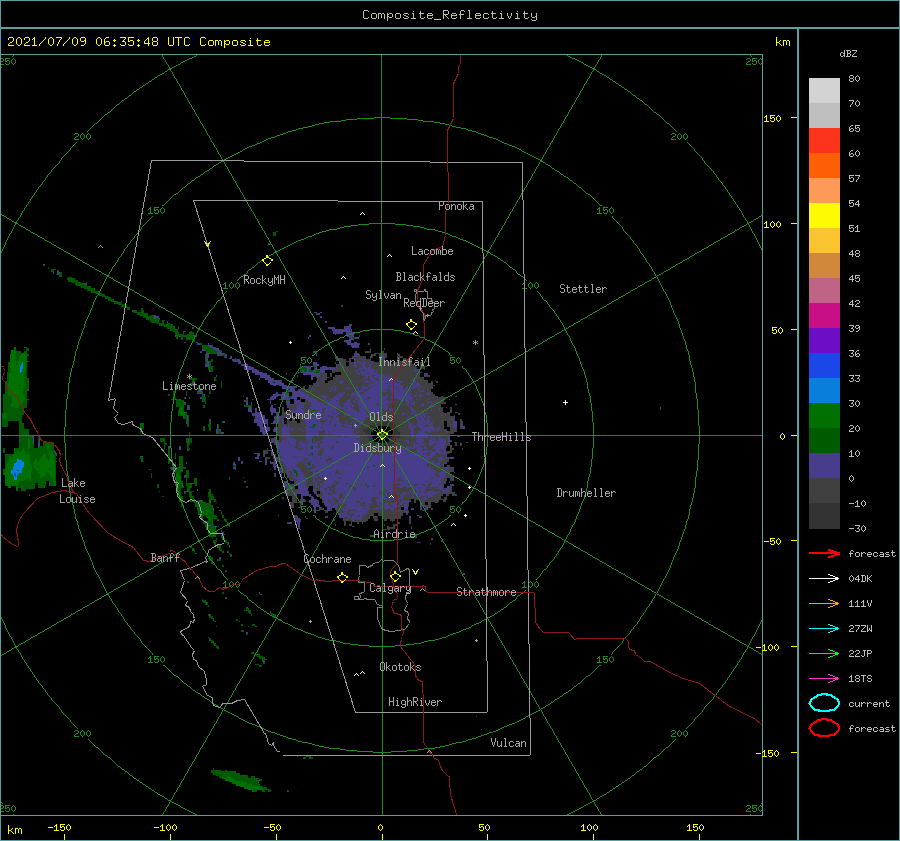
Task: Click the green 22JP arrow icon
Action: (824, 653)
